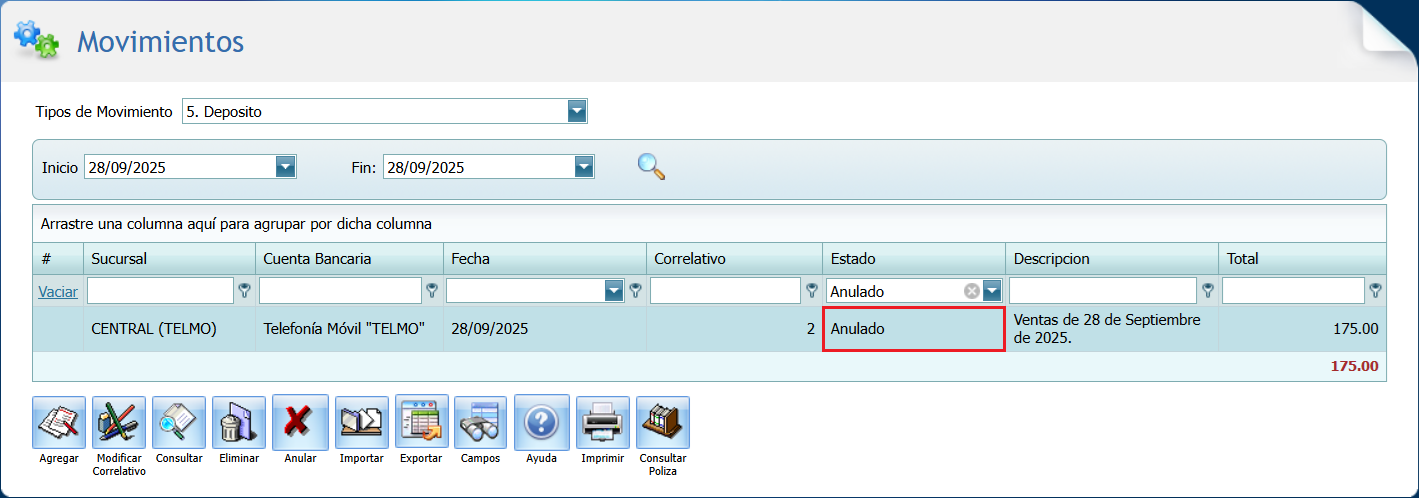Click the Exportar spreadsheet icon
The width and height of the screenshot is (1419, 498).
point(421,423)
